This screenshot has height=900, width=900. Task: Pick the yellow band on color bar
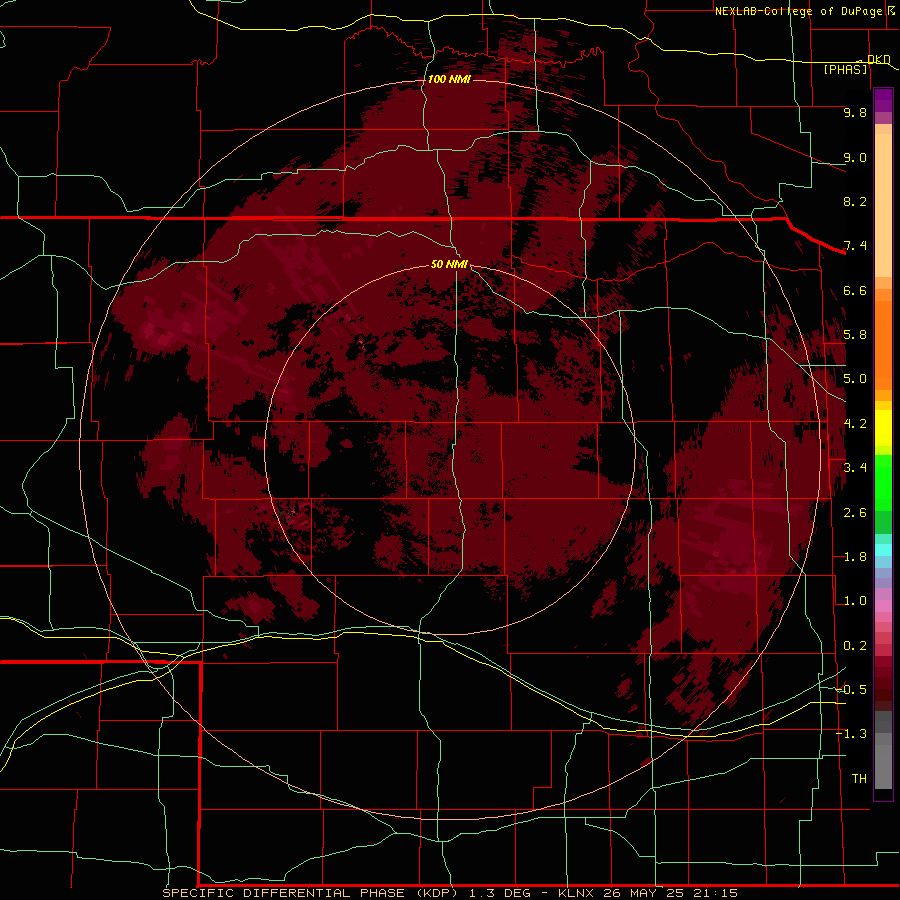[x=883, y=428]
